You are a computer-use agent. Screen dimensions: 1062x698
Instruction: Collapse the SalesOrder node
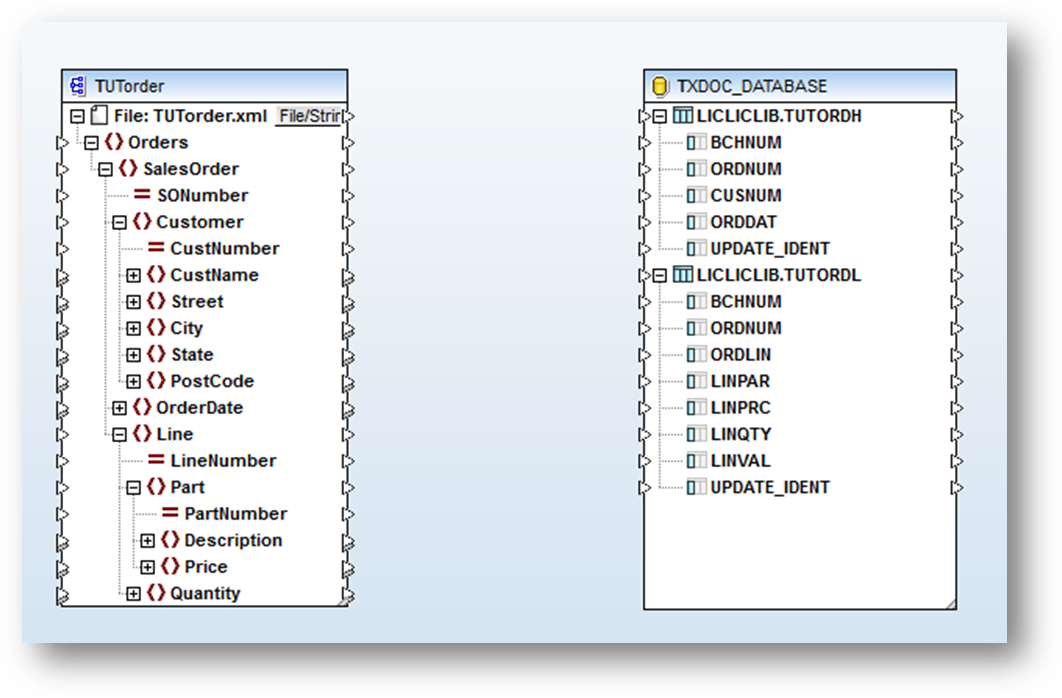tap(106, 169)
